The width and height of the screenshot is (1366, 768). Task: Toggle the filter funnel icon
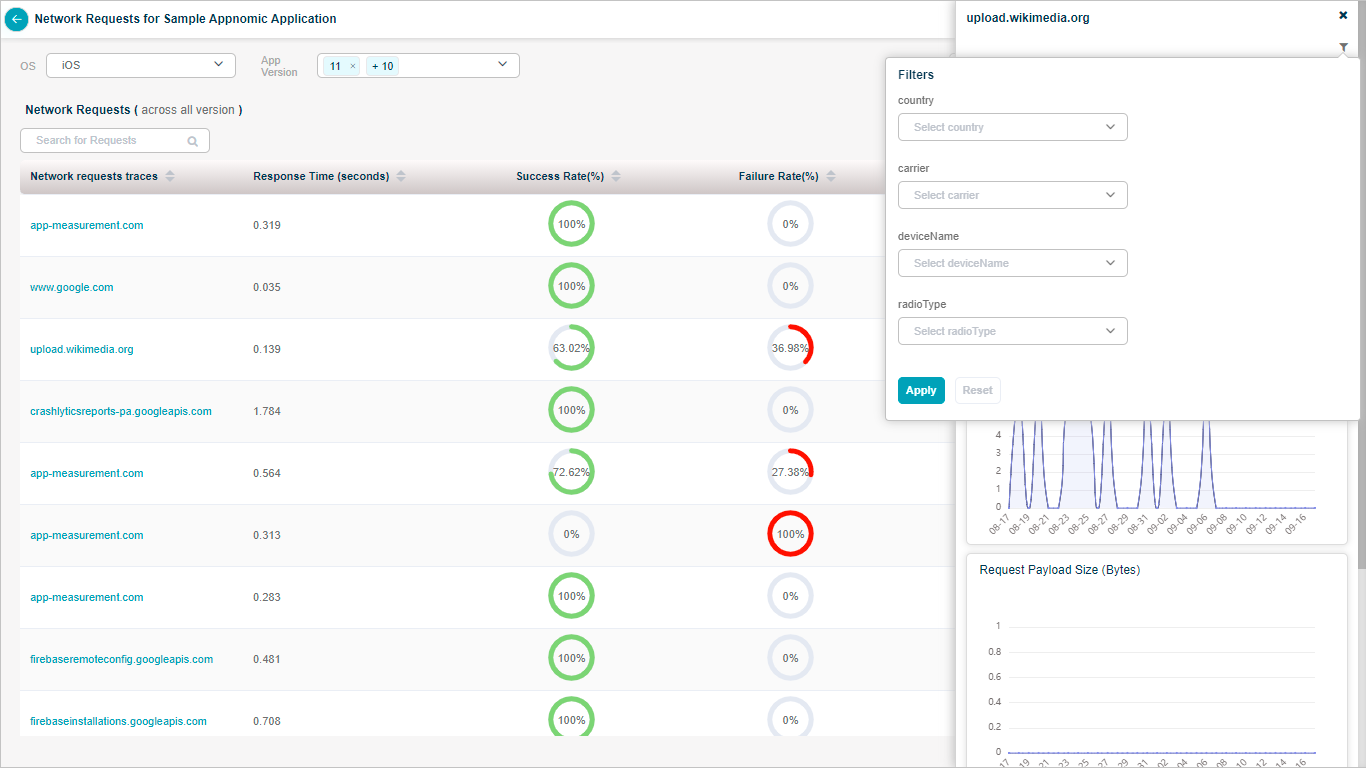[x=1344, y=47]
